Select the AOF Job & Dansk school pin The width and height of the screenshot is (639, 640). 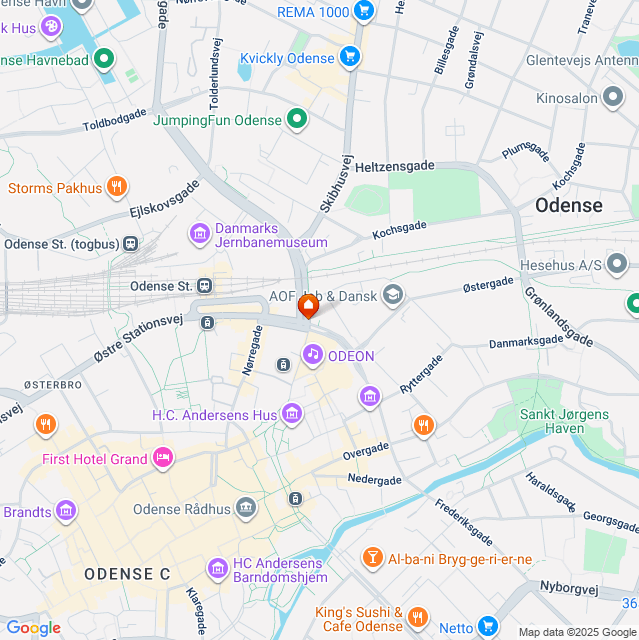pos(393,295)
